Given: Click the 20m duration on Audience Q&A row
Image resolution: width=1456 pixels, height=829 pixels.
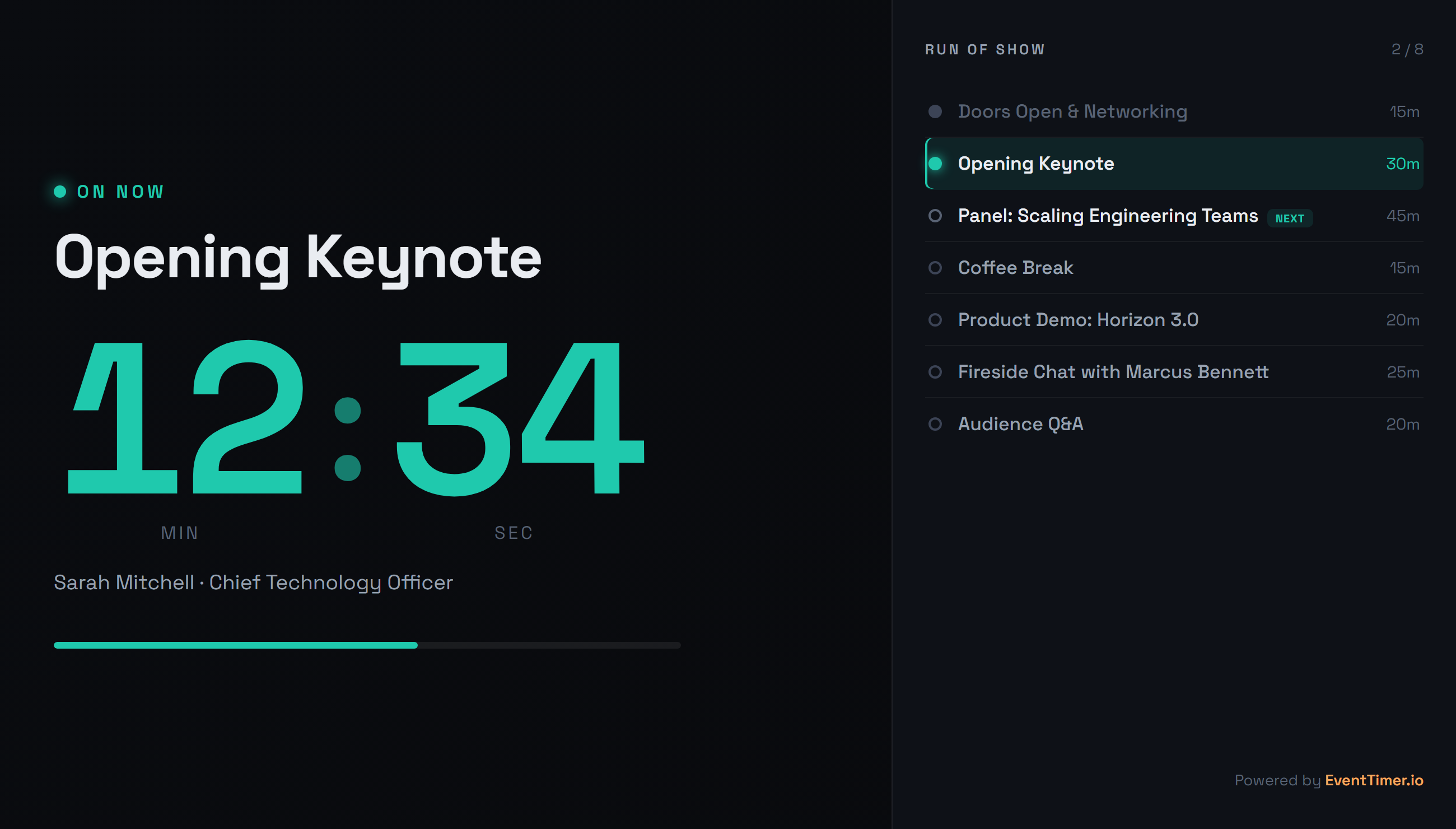Looking at the screenshot, I should click(1402, 425).
